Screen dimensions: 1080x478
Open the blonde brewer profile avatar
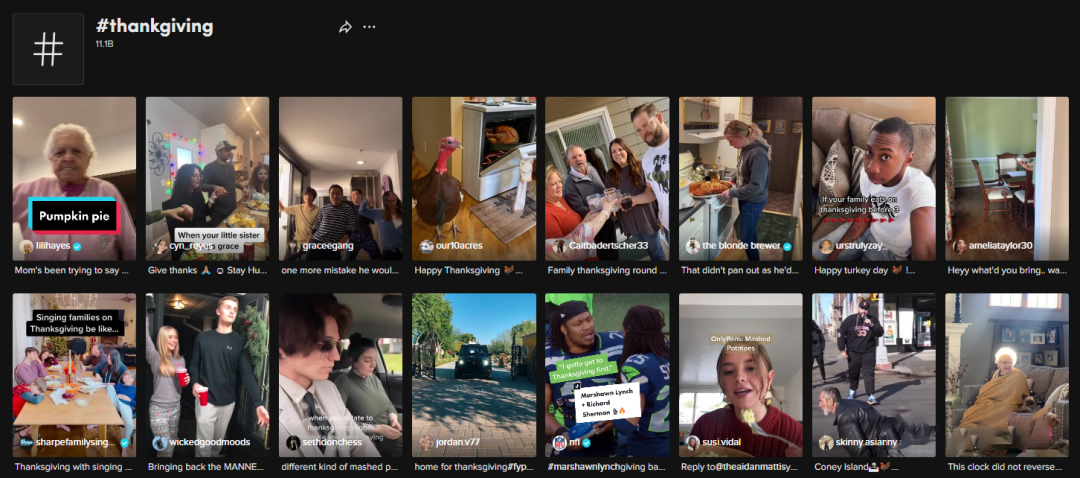coord(693,247)
